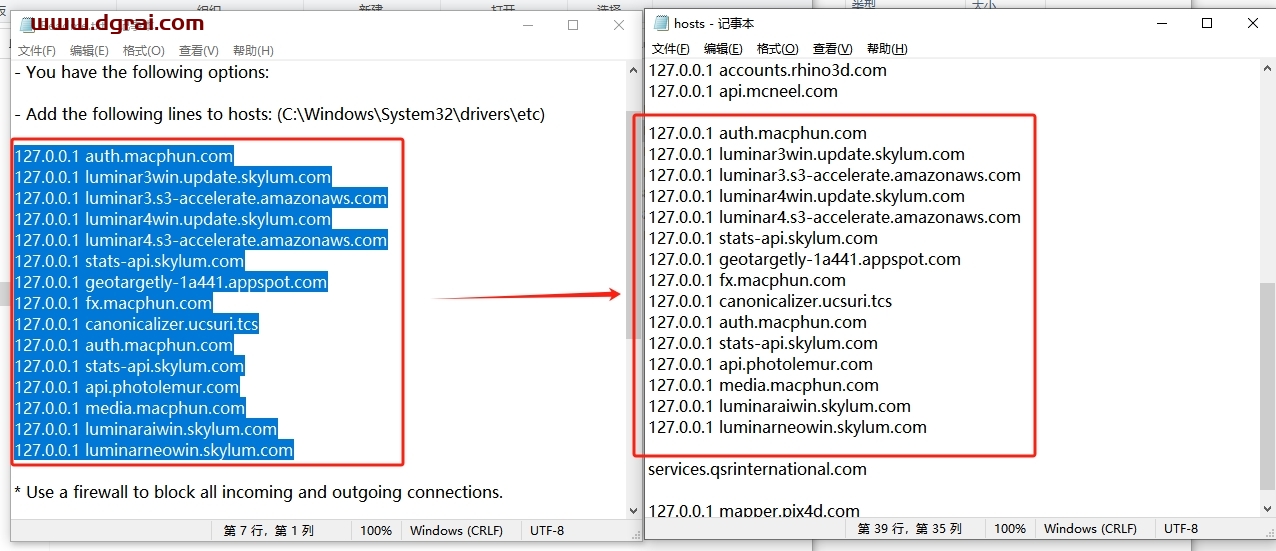Open 帮助(H) menu in hosts Notepad window
This screenshot has width=1276, height=551.
[887, 49]
